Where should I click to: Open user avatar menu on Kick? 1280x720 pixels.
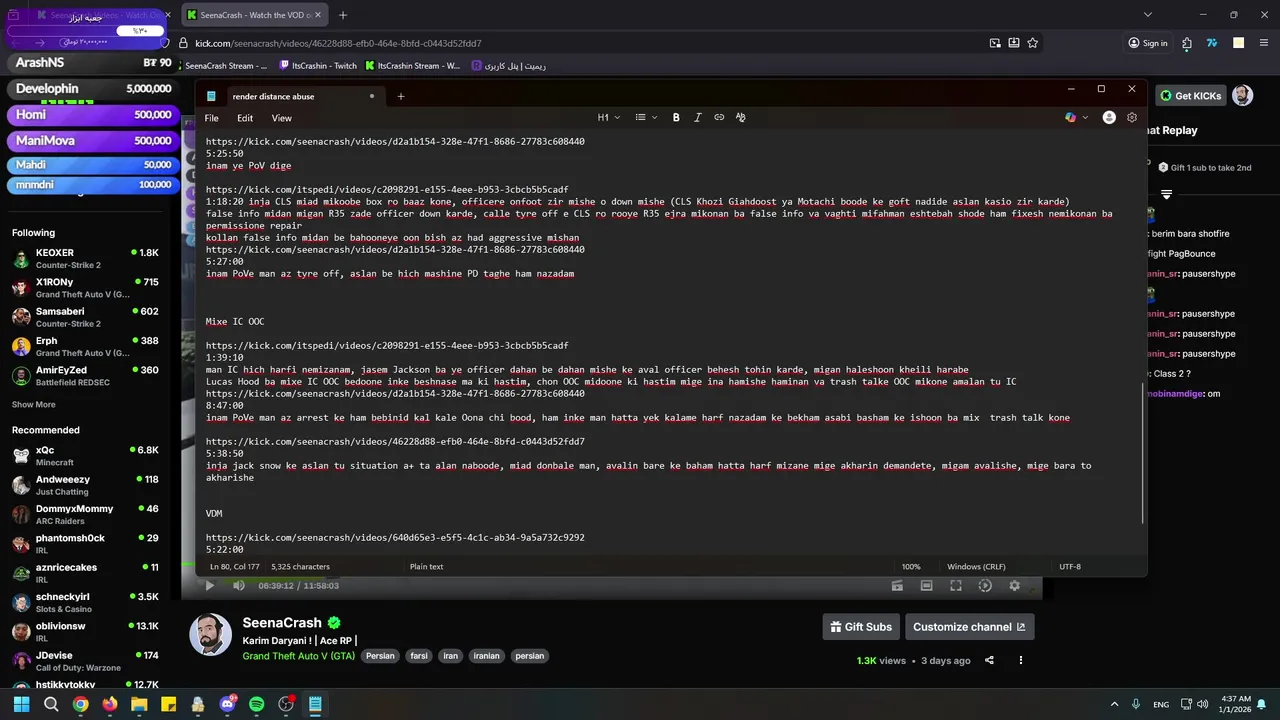[1242, 96]
